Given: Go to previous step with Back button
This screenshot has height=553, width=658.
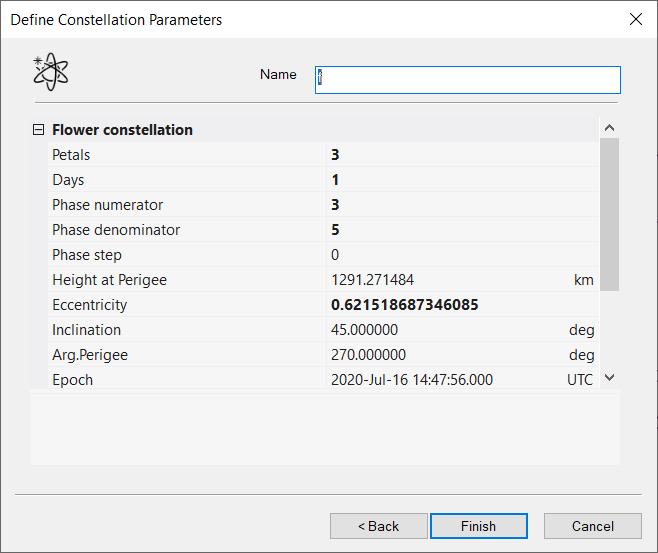Looking at the screenshot, I should click(378, 526).
